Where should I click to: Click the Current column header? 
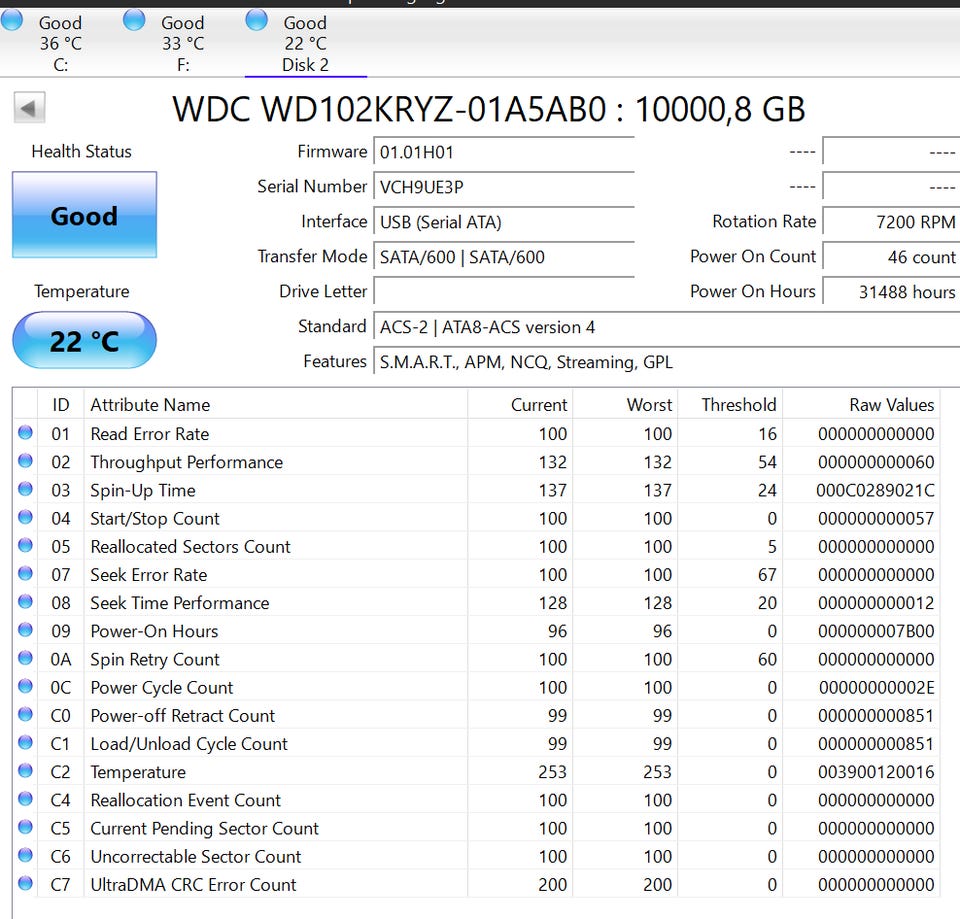(520, 405)
